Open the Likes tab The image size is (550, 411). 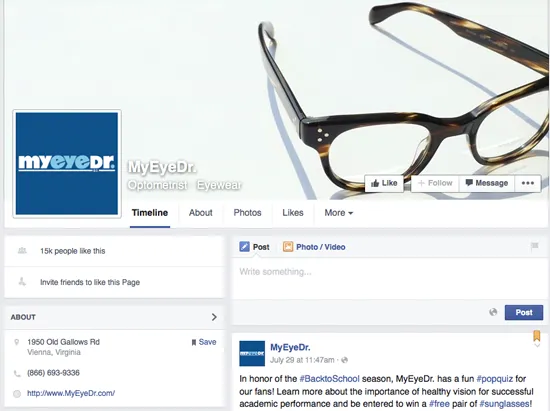coord(293,213)
